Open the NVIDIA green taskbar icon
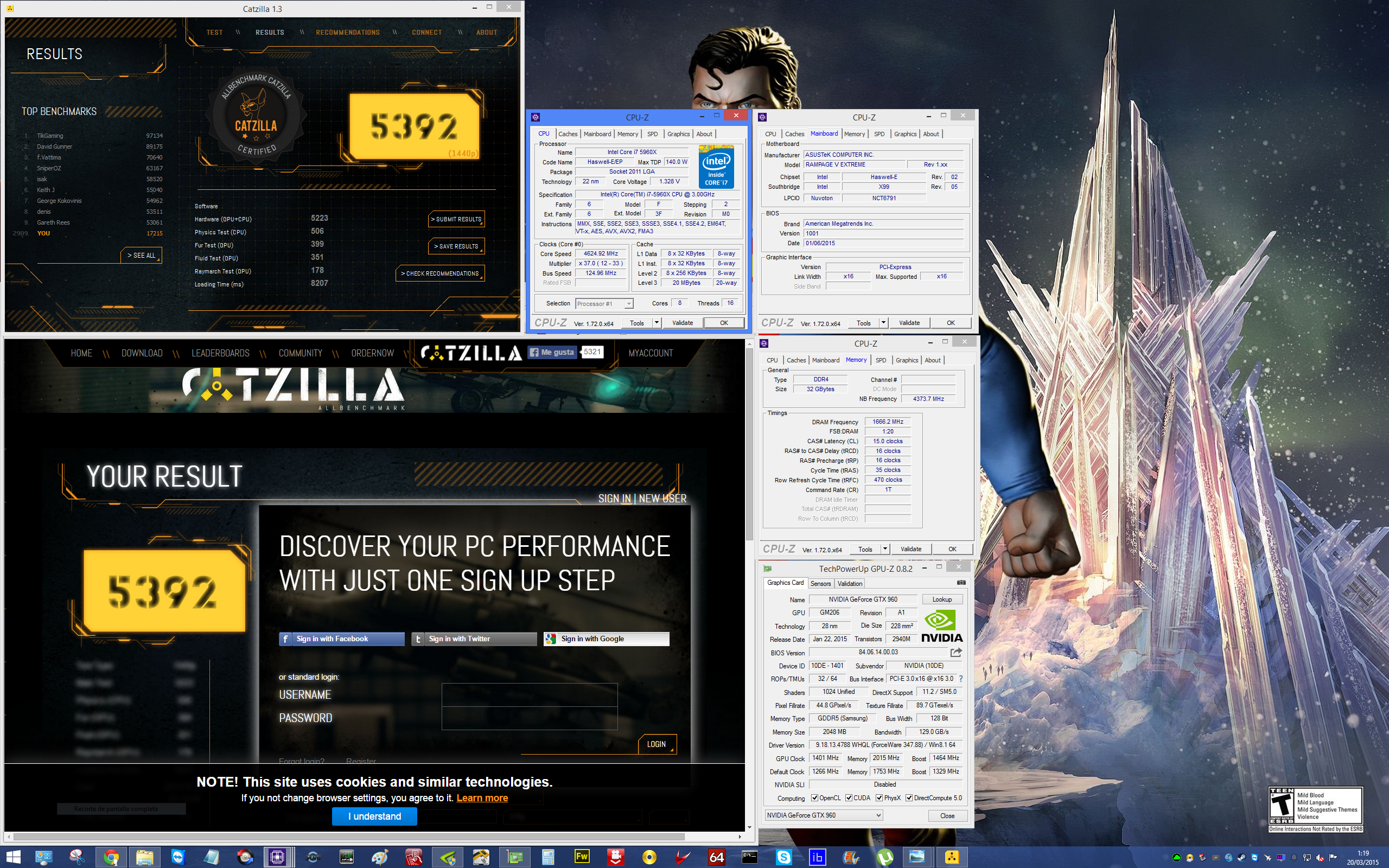The width and height of the screenshot is (1389, 868). tap(448, 857)
